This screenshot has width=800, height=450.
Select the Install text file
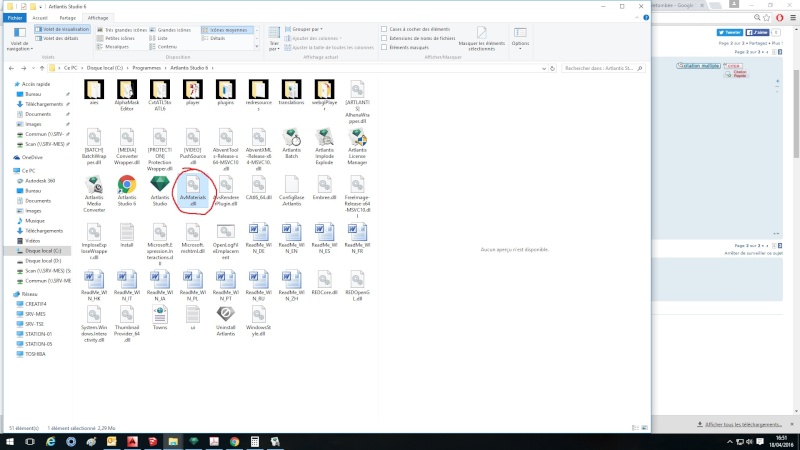click(x=127, y=235)
